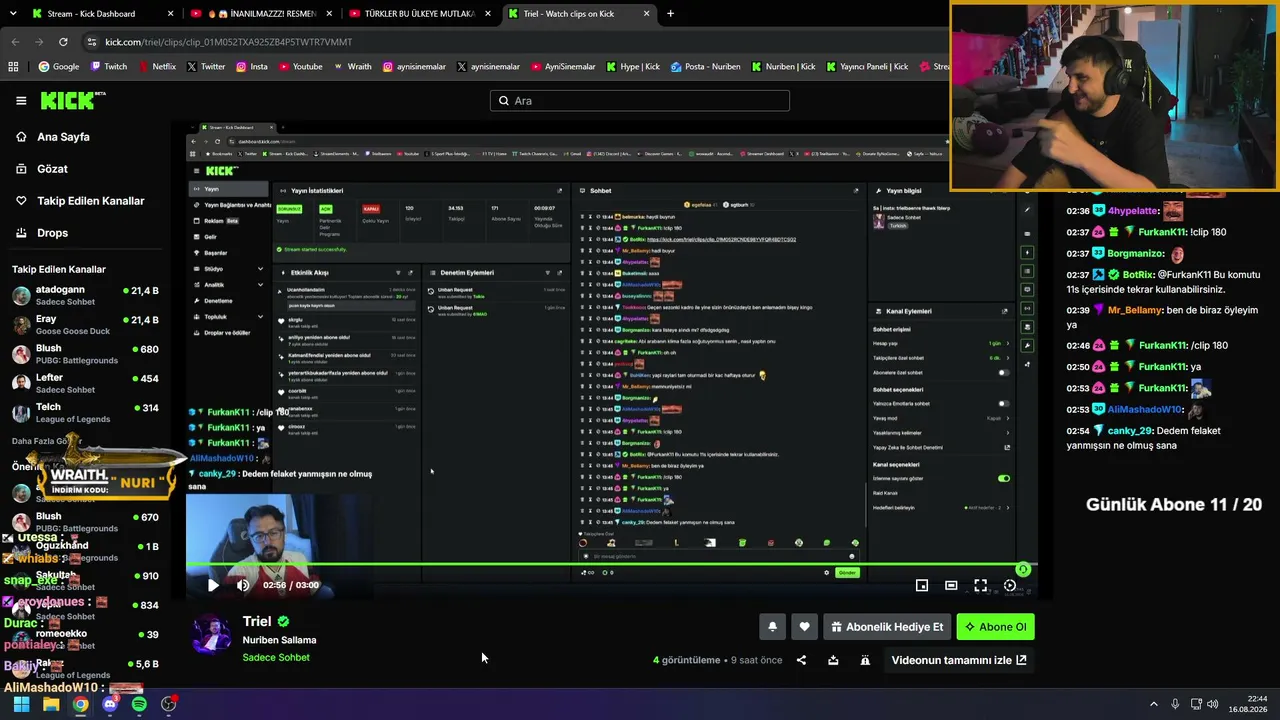The image size is (1280, 720).
Task: Switch to TÜRKLER BU ÜLKEYE browser tab
Action: pos(418,14)
